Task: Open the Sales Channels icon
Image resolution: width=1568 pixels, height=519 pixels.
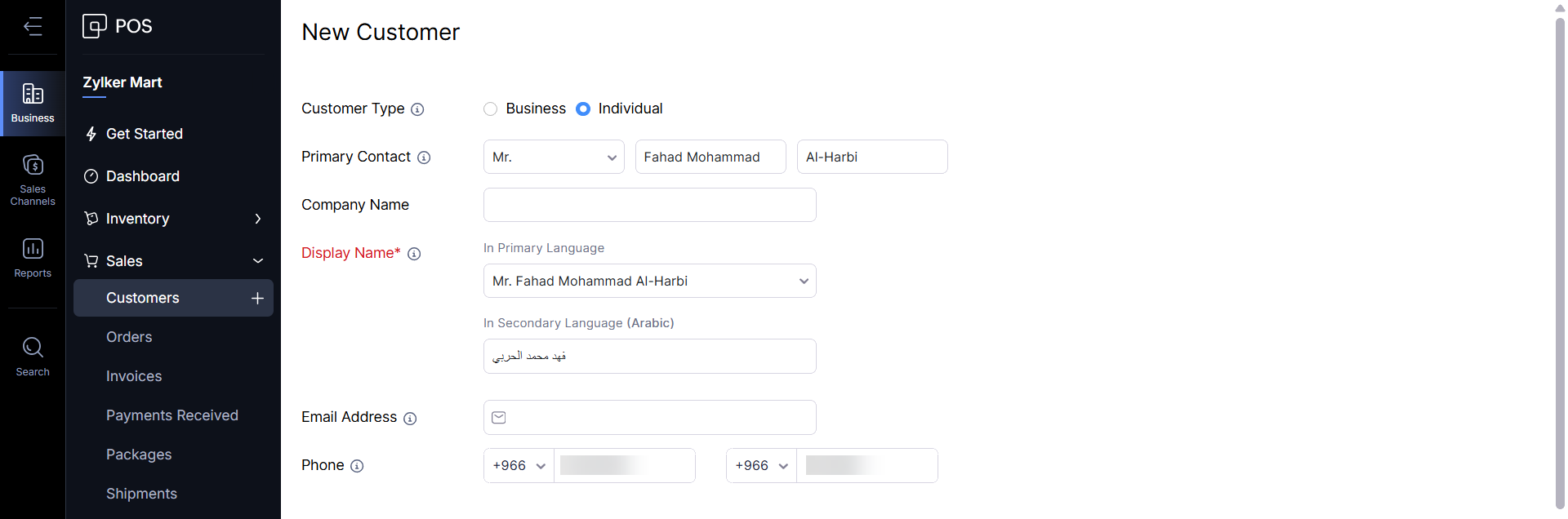Action: click(x=33, y=179)
